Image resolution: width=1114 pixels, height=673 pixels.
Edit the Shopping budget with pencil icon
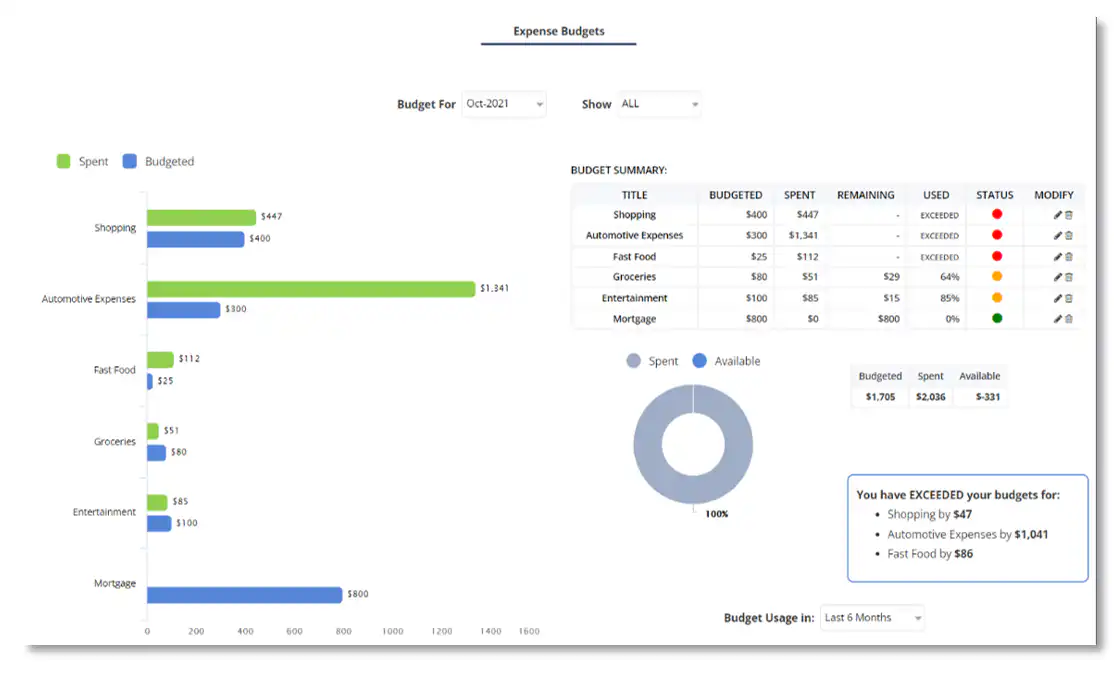click(1058, 215)
